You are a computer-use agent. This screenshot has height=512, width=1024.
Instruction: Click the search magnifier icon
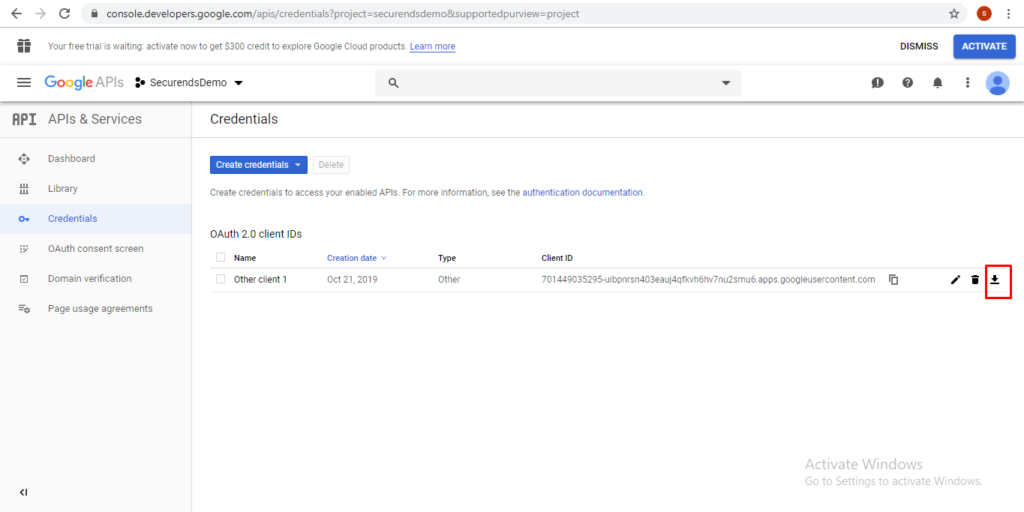393,83
